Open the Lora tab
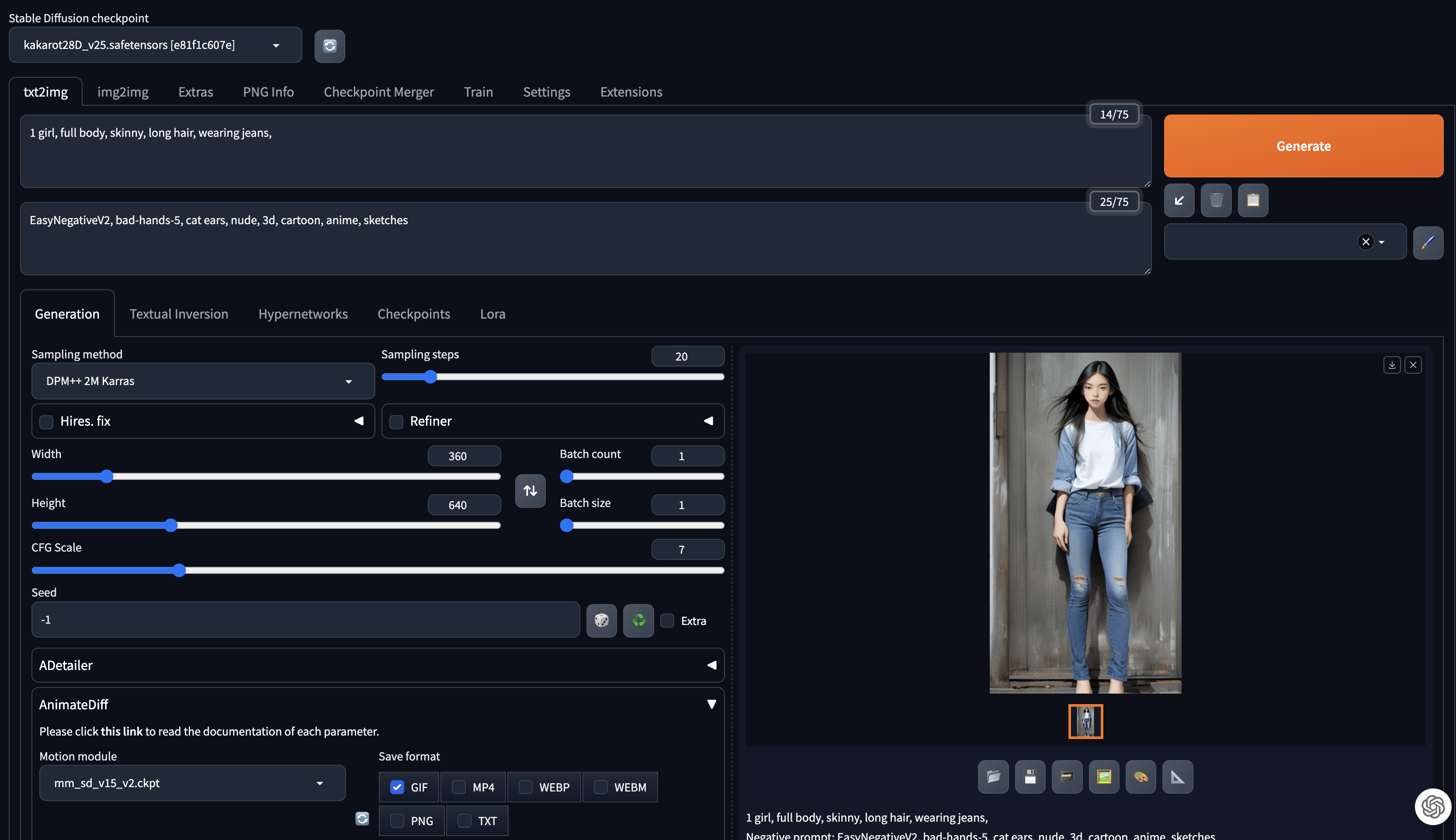The image size is (1456, 840). (x=492, y=314)
